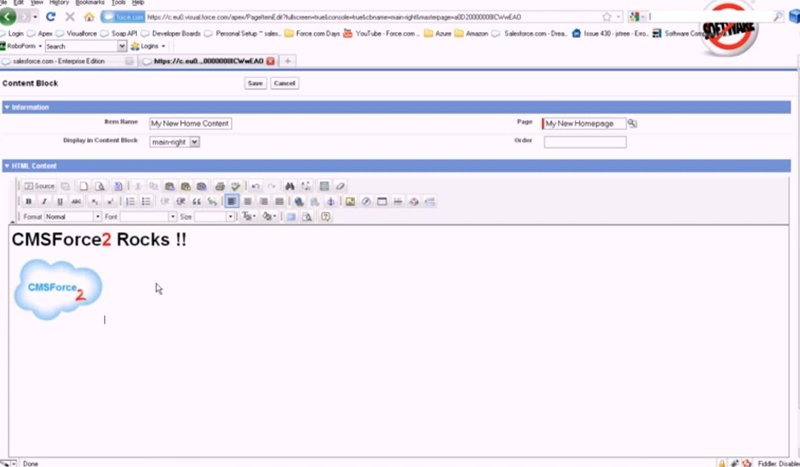This screenshot has height=467, width=800.
Task: Align text right
Action: pyautogui.click(x=263, y=202)
